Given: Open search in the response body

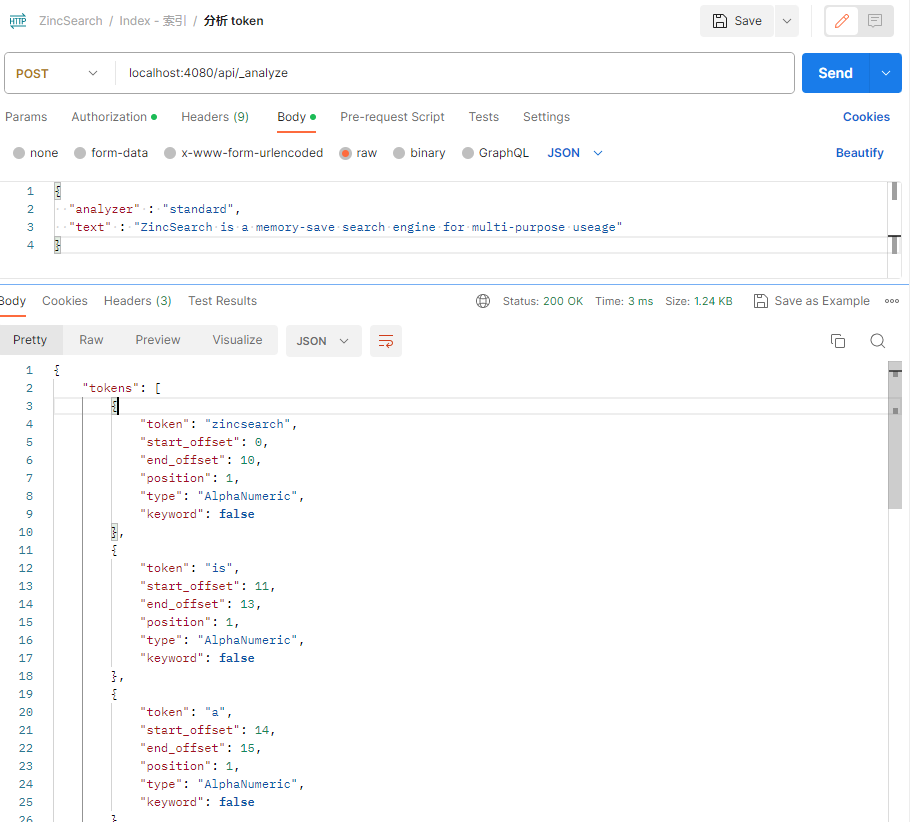Looking at the screenshot, I should [877, 341].
